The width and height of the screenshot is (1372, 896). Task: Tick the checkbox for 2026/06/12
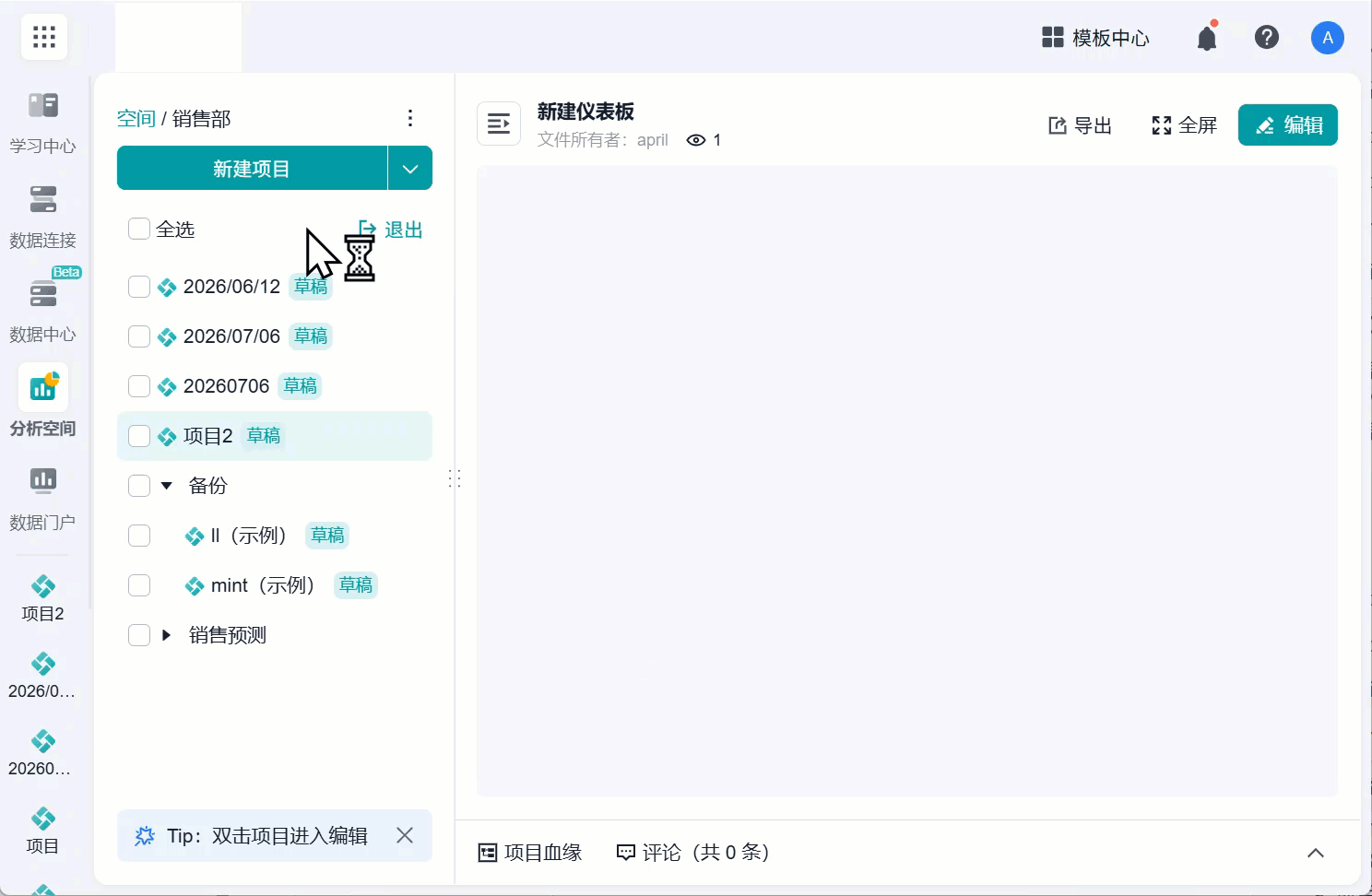click(x=139, y=287)
